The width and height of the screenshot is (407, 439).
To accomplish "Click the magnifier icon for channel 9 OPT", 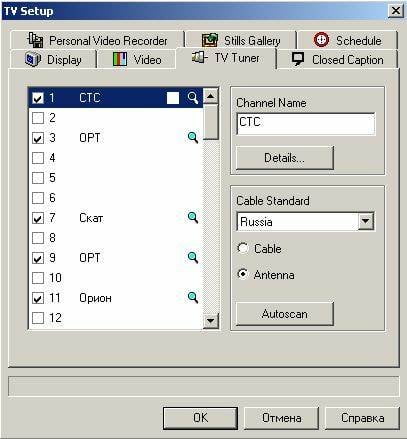I will coord(193,257).
